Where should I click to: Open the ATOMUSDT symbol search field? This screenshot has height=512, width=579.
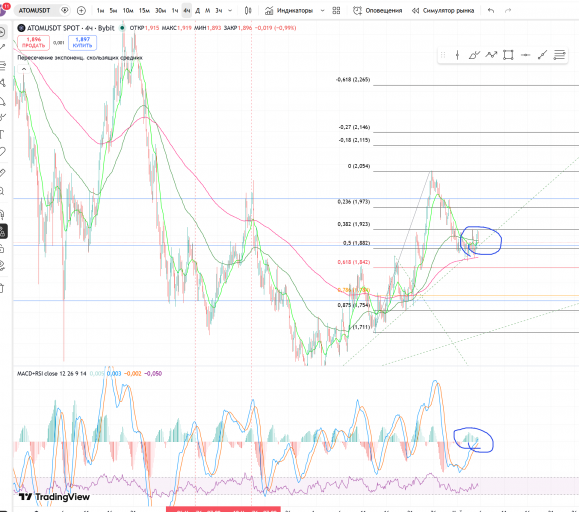click(34, 10)
